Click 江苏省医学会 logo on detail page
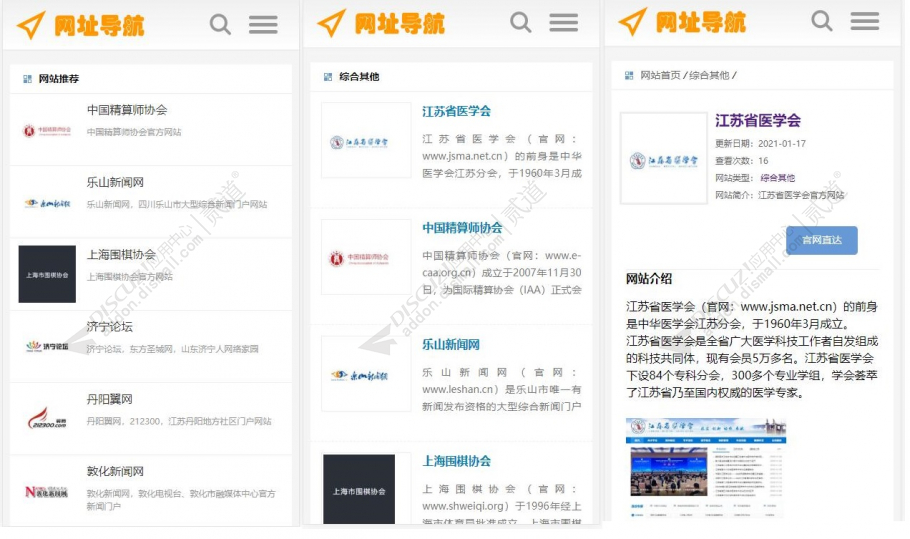 tap(664, 158)
